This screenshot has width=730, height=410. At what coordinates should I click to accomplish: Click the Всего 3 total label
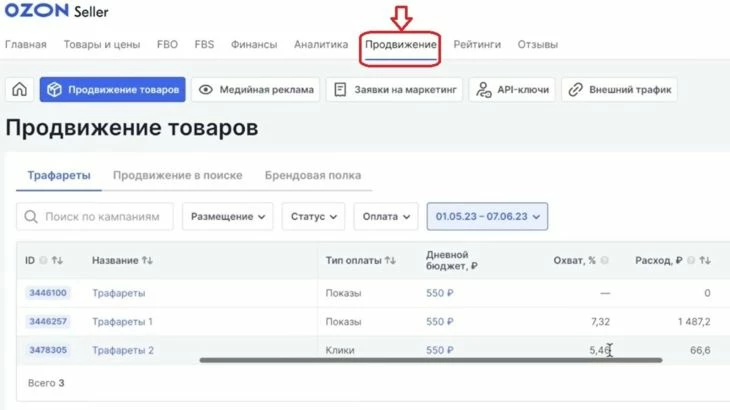pos(46,383)
